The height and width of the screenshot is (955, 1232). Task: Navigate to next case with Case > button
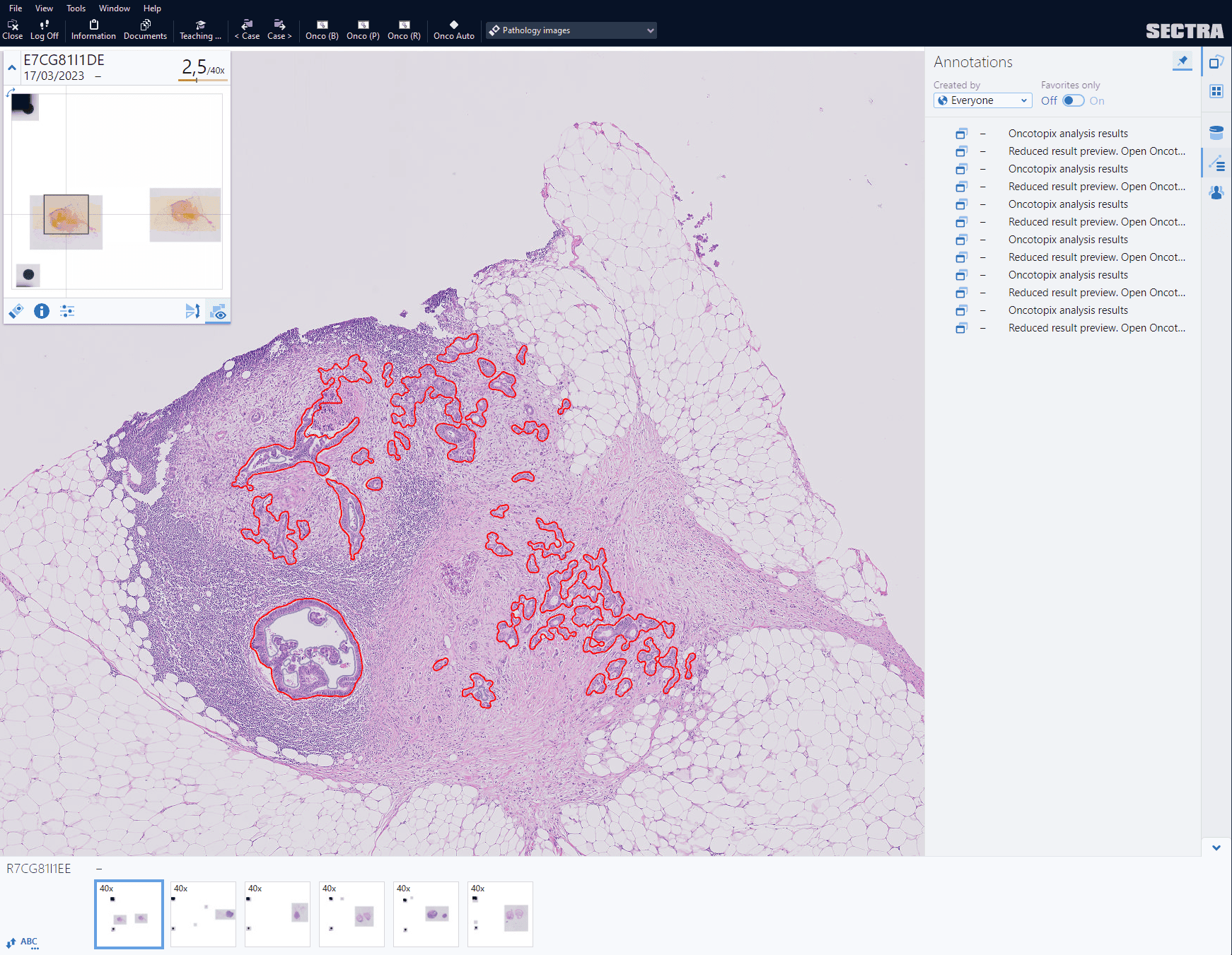279,30
